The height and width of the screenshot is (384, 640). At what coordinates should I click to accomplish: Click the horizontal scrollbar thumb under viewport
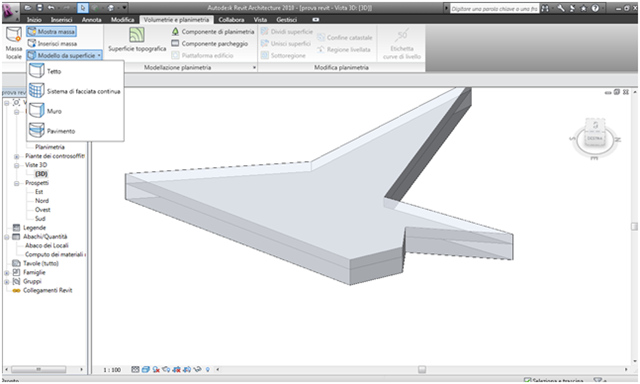point(422,369)
